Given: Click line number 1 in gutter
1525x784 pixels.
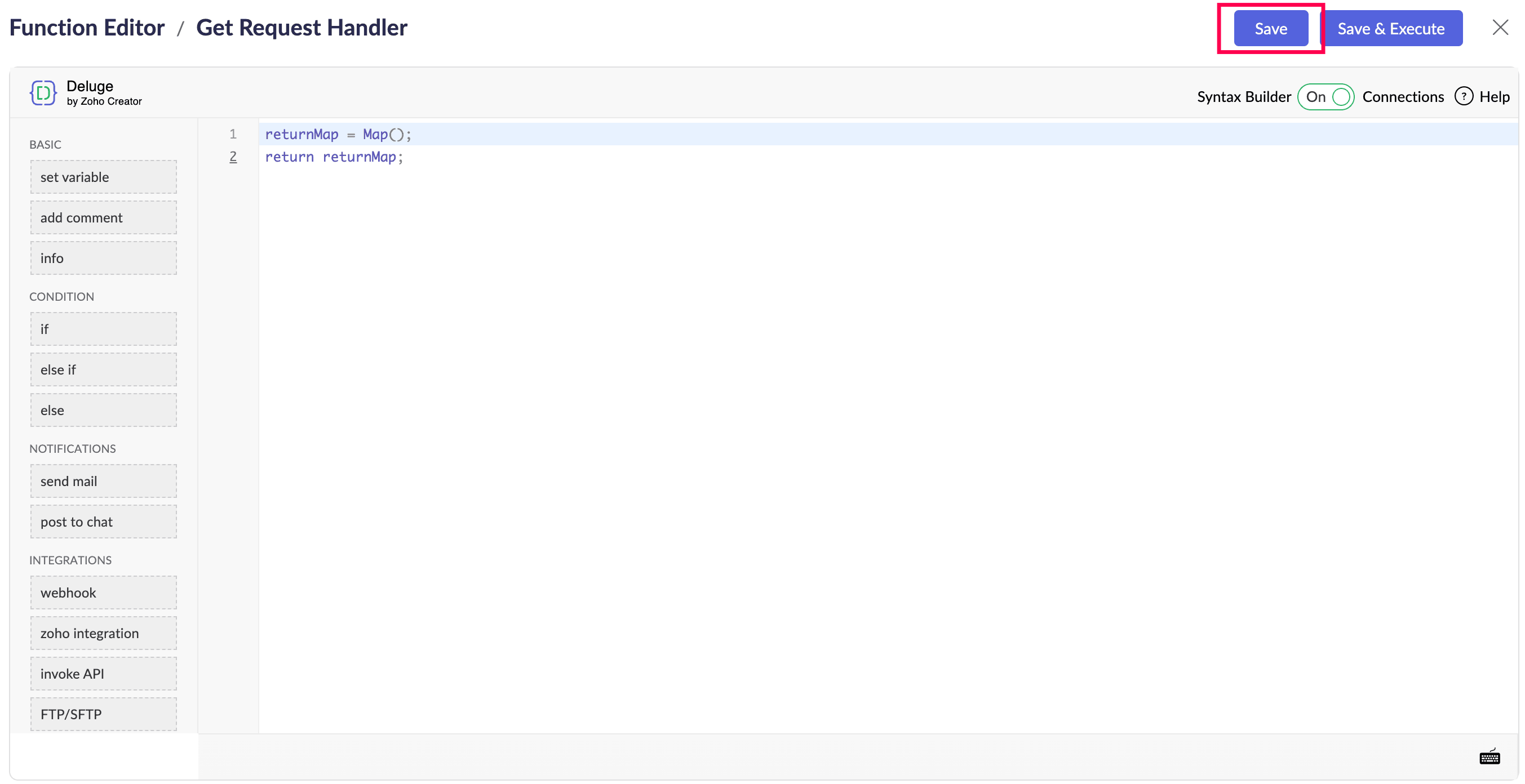Looking at the screenshot, I should coord(233,134).
